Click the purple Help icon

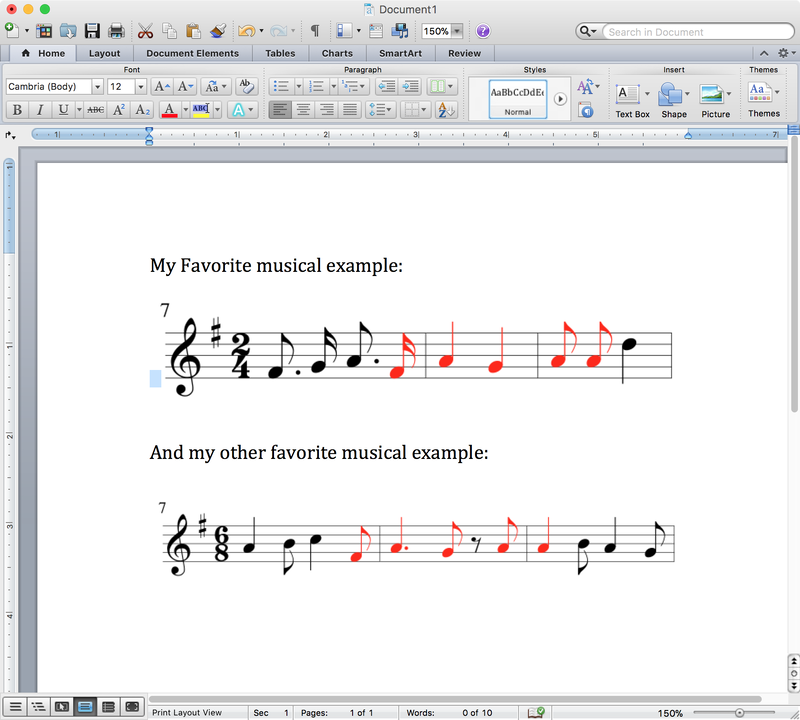[483, 31]
